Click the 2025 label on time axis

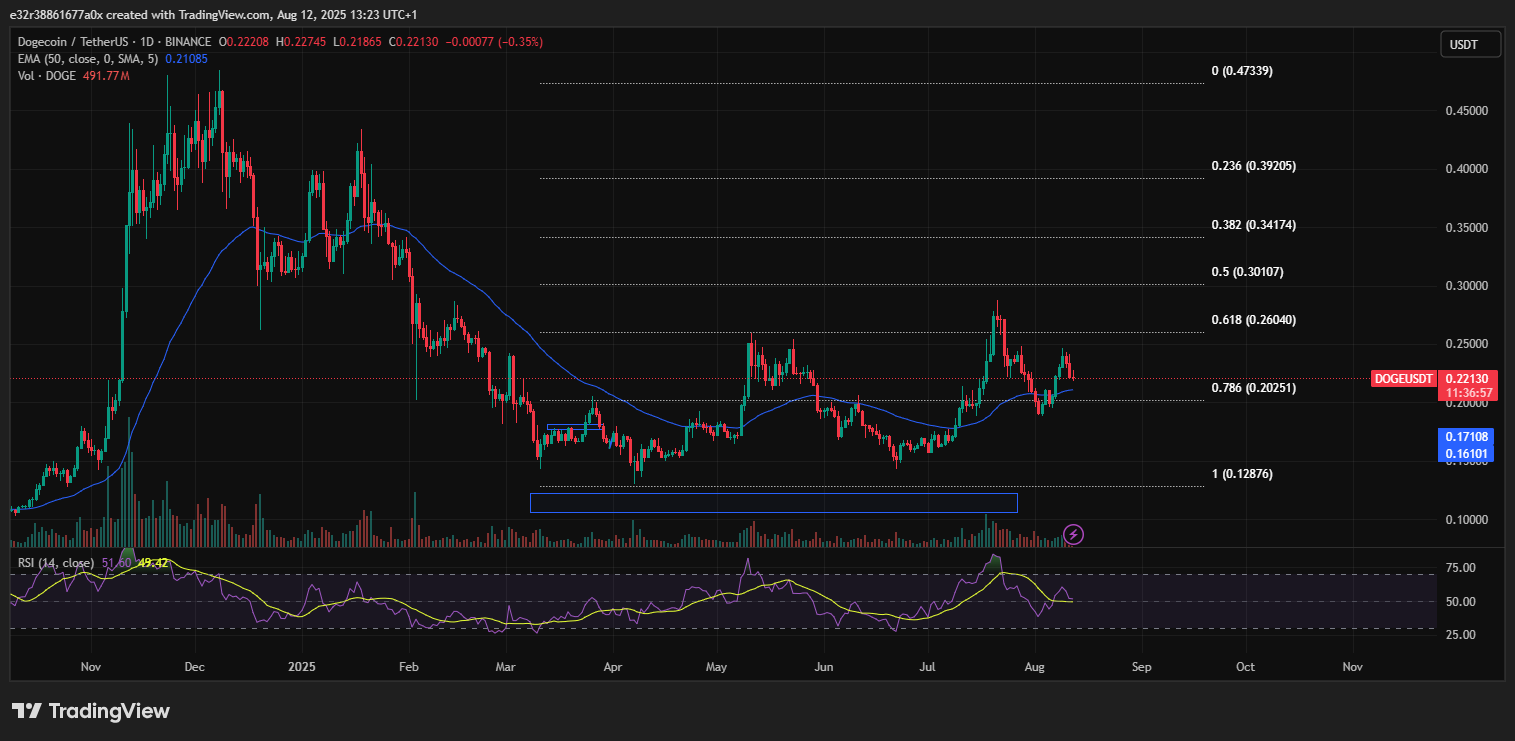[301, 666]
